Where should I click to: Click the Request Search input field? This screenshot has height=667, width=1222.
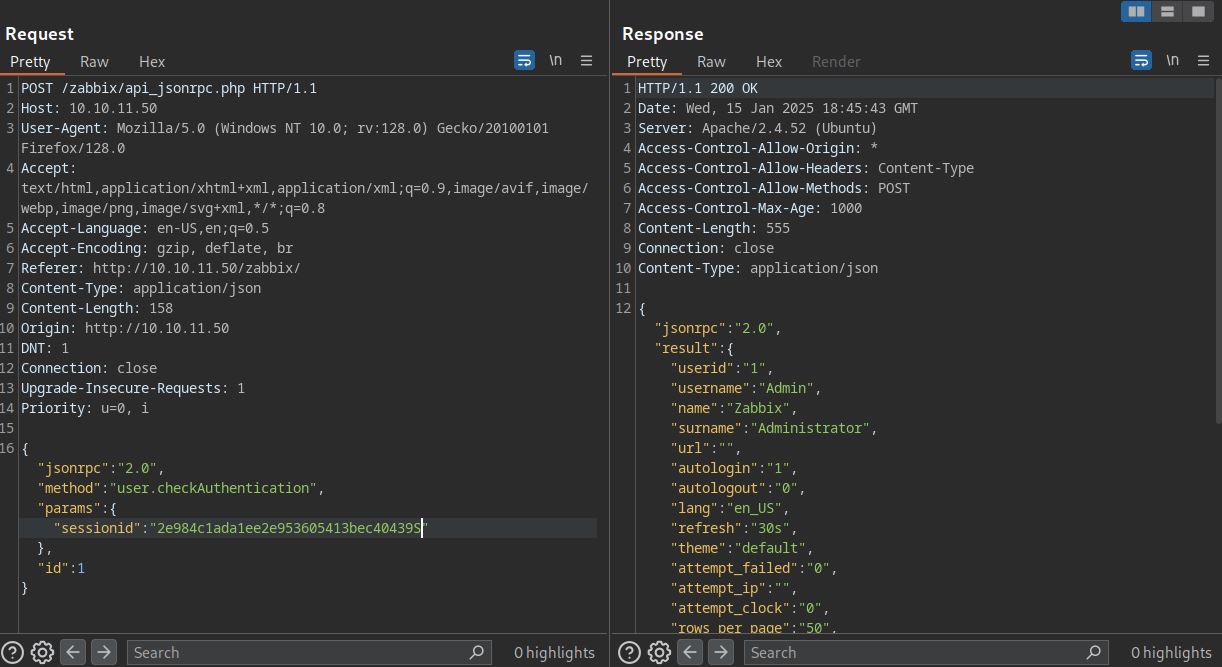coord(300,653)
